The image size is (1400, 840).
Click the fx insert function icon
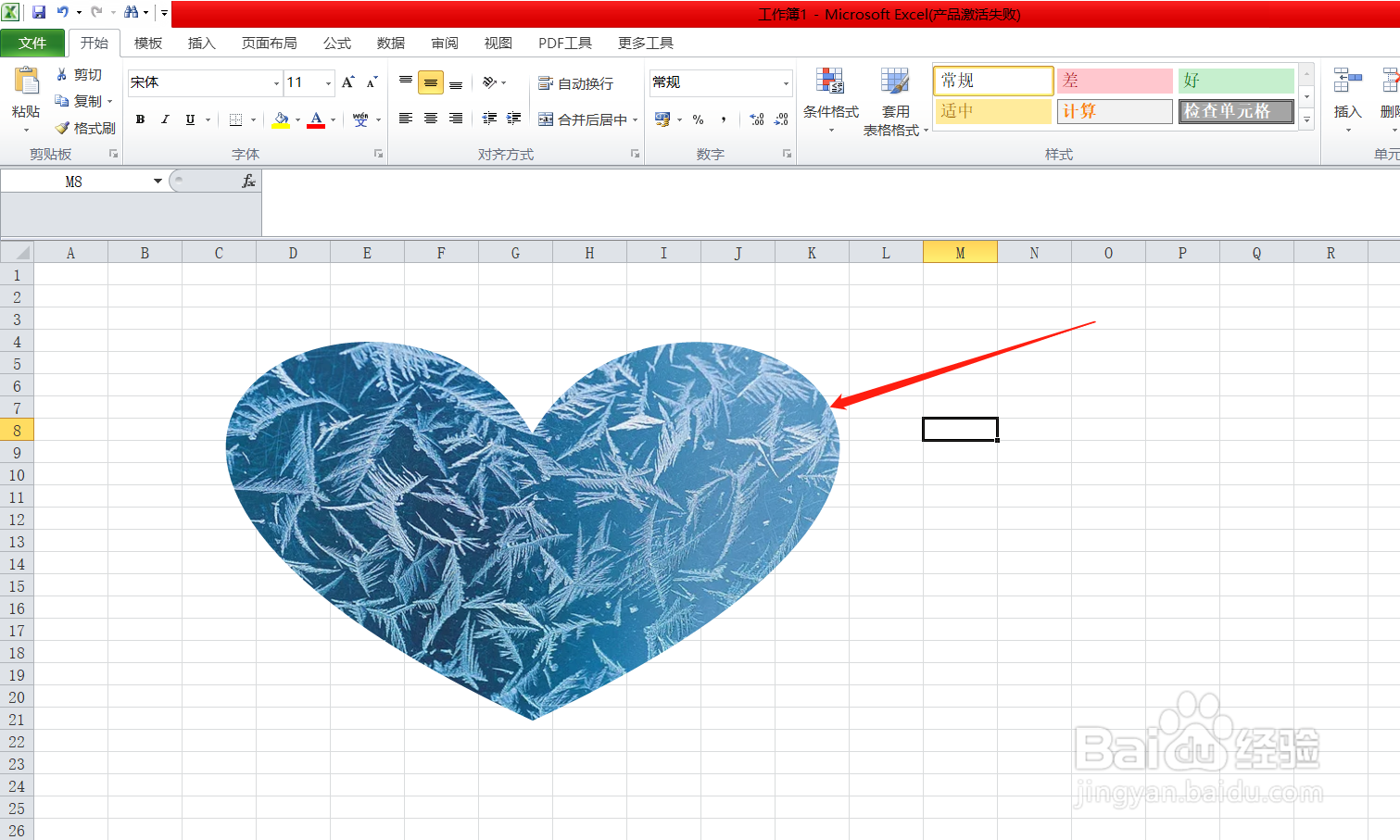pyautogui.click(x=248, y=182)
